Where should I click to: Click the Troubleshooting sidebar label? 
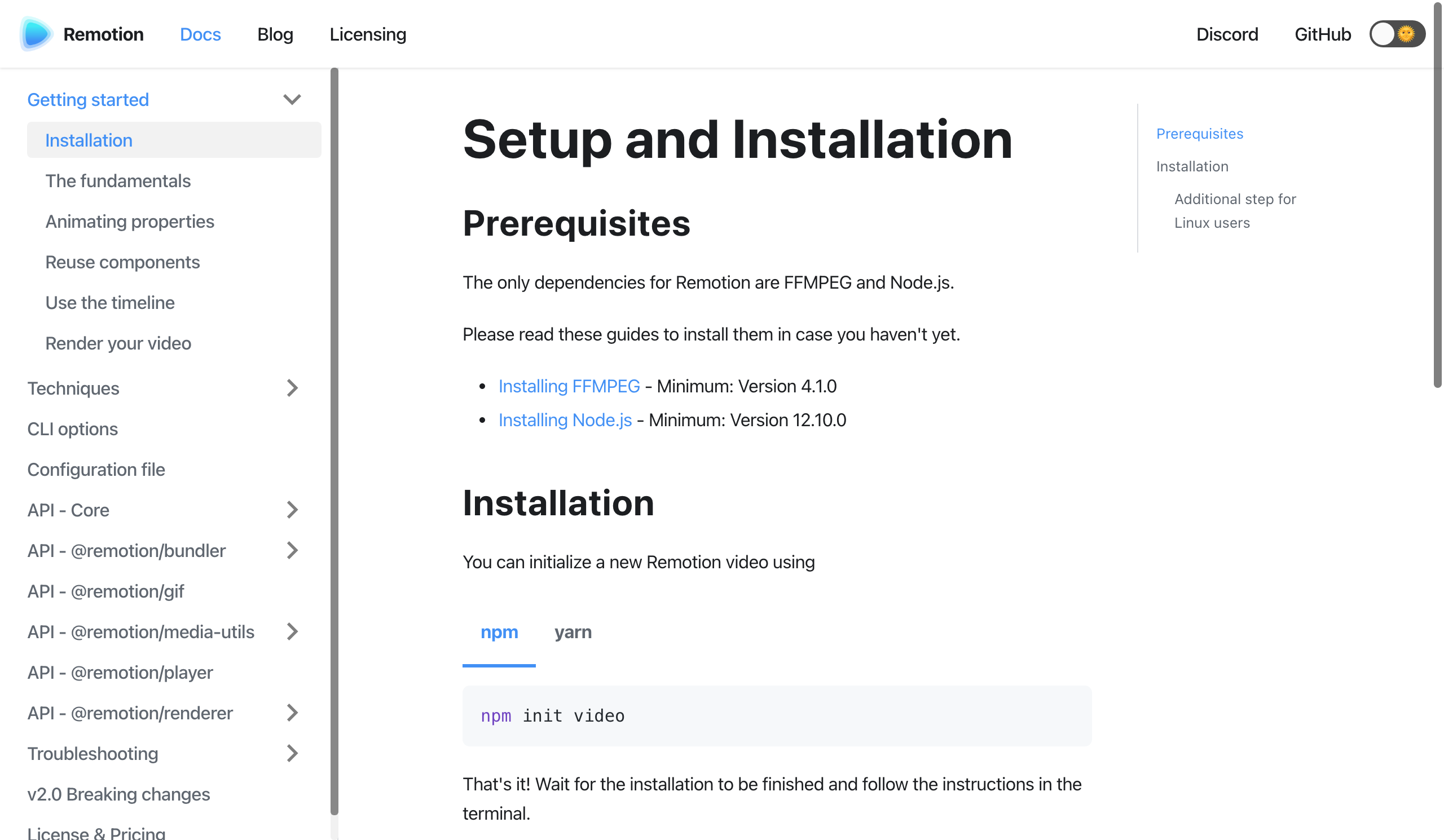point(93,754)
